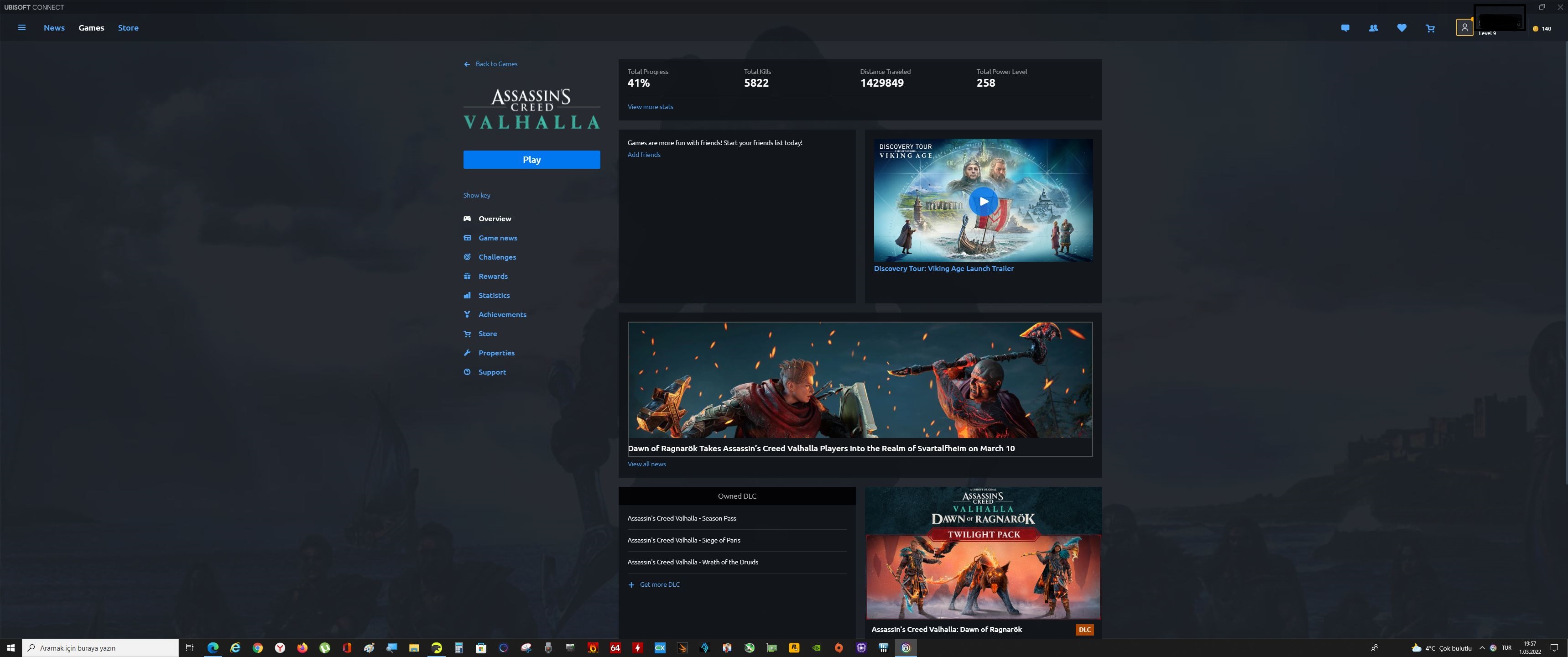The width and height of the screenshot is (1568, 657).
Task: Click the Units coin balance 140
Action: point(1542,28)
